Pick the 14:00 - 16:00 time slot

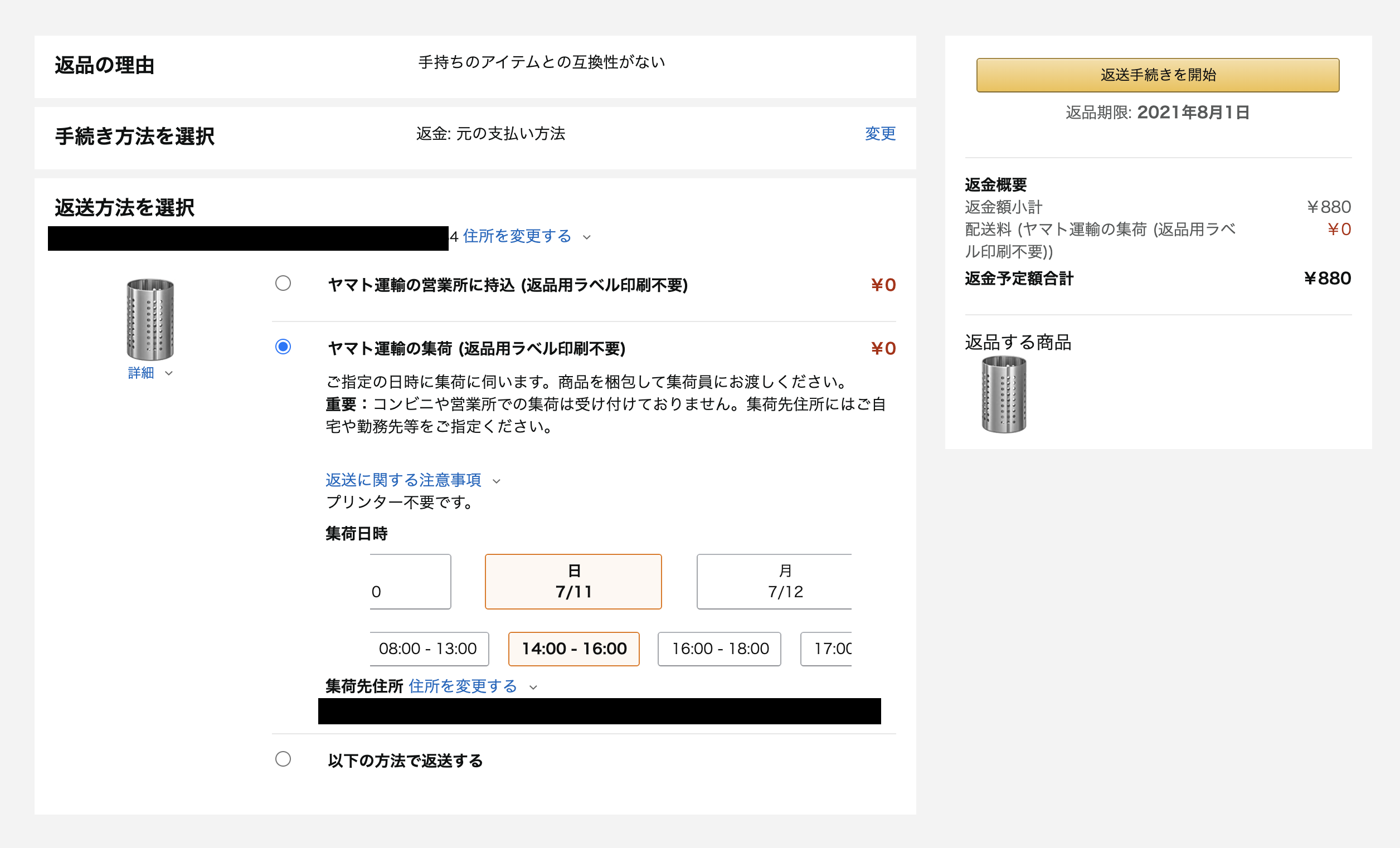[x=573, y=649]
